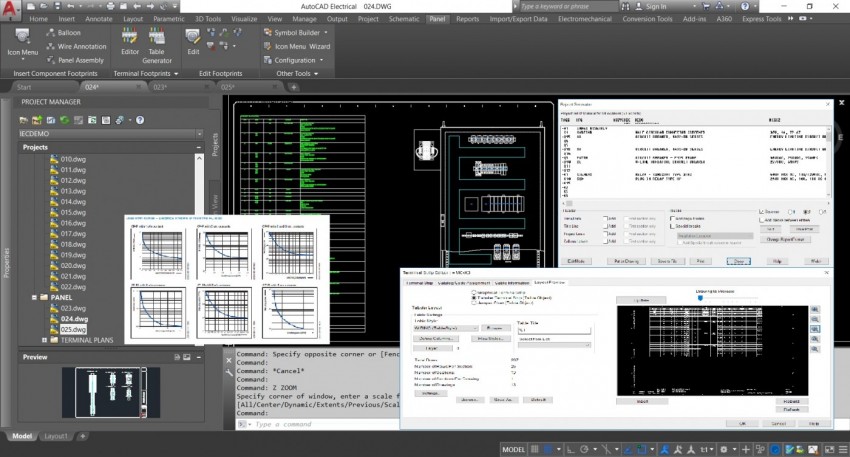
Task: Select 025.dwg in the project tree
Action: 73,330
